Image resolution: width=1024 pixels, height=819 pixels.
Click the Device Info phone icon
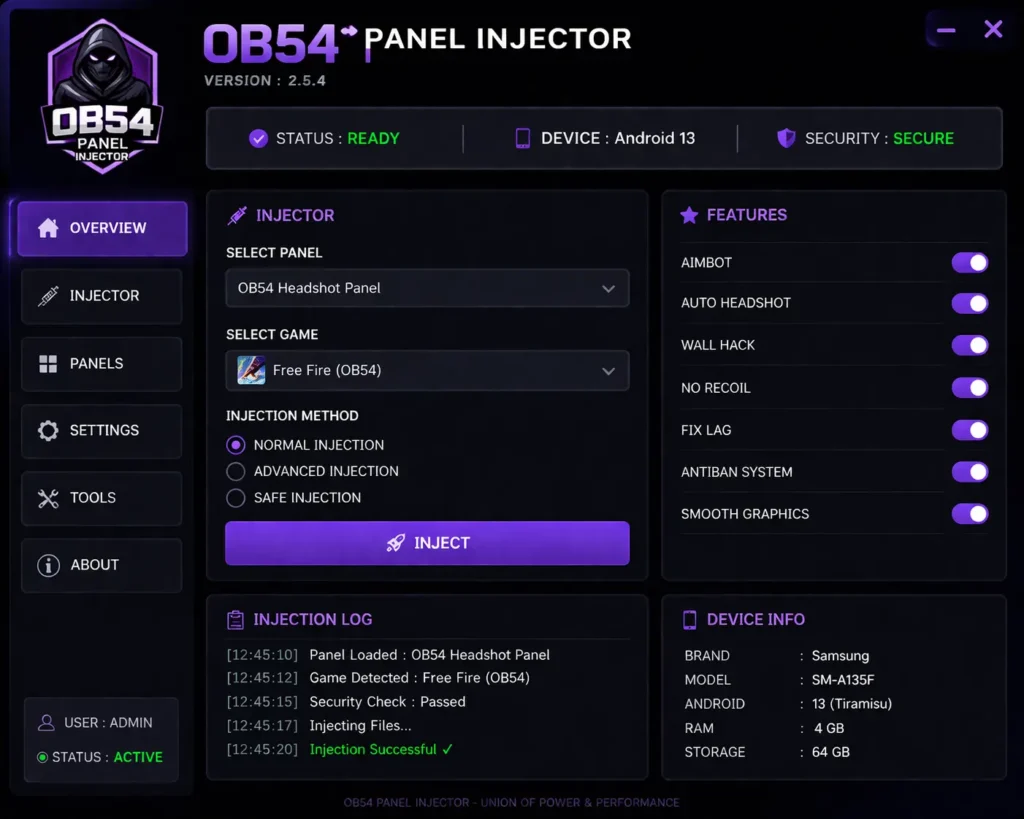click(690, 619)
